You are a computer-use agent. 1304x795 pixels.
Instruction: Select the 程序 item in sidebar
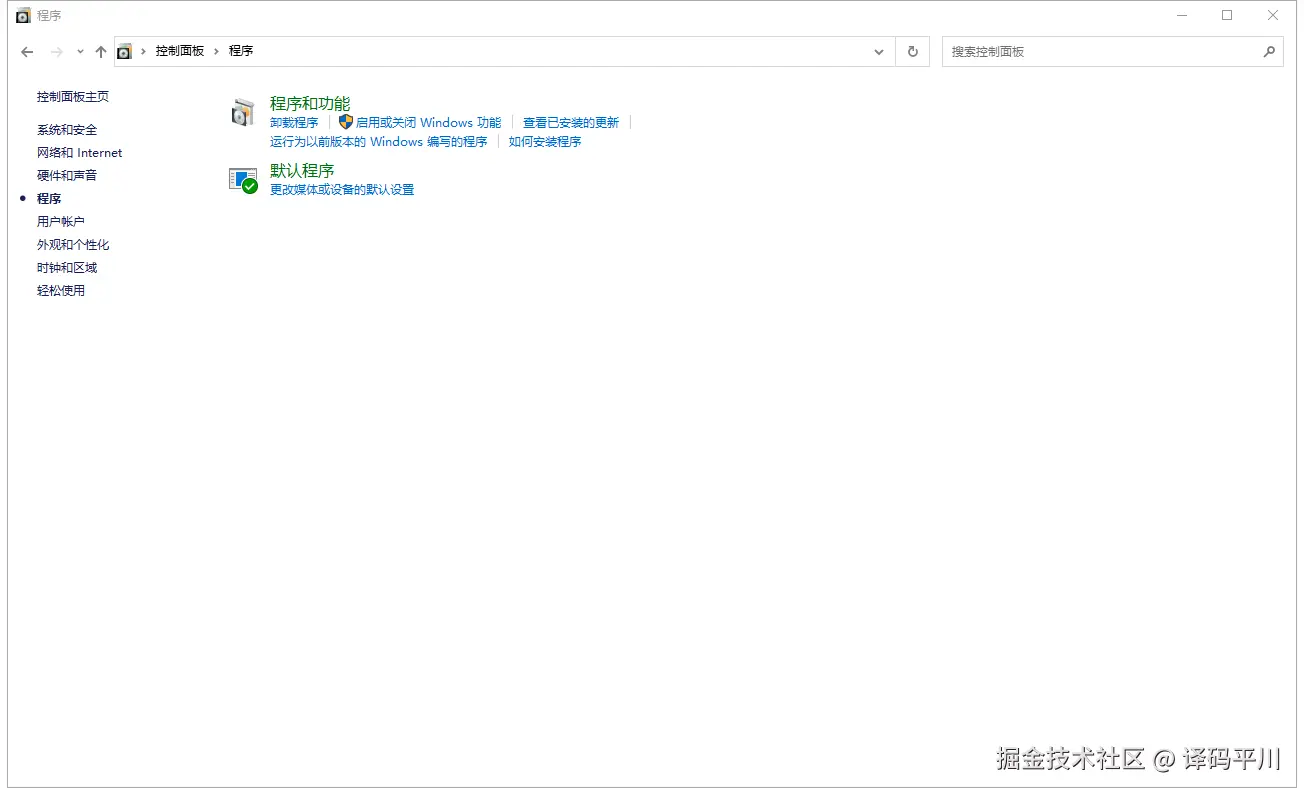(x=49, y=199)
